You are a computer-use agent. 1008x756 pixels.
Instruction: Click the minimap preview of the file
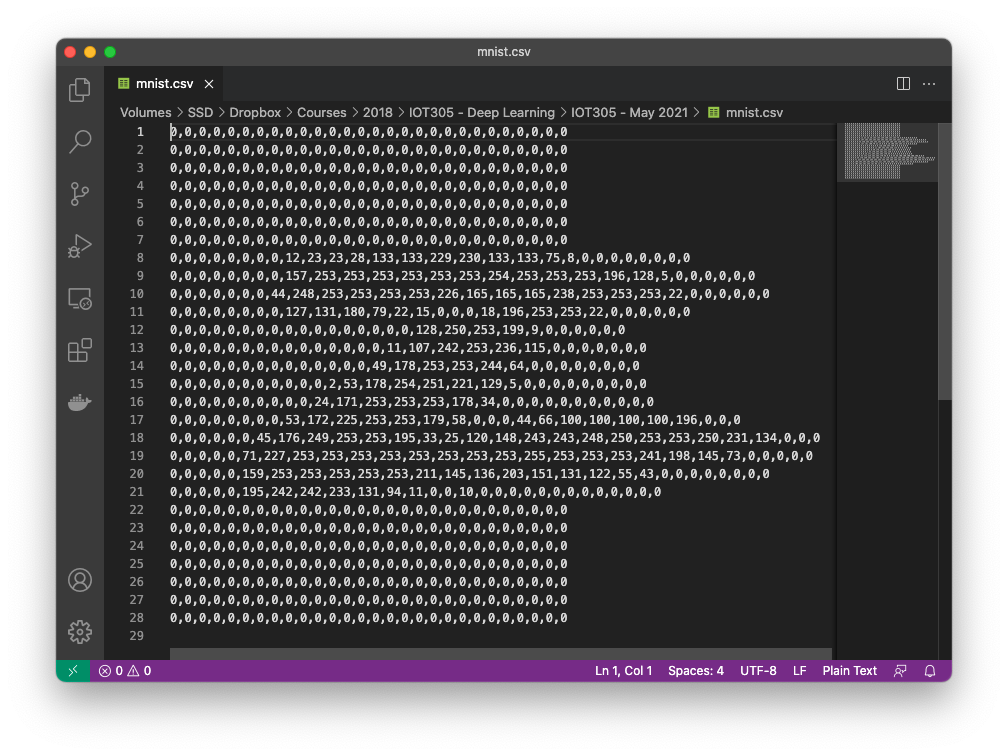click(886, 151)
